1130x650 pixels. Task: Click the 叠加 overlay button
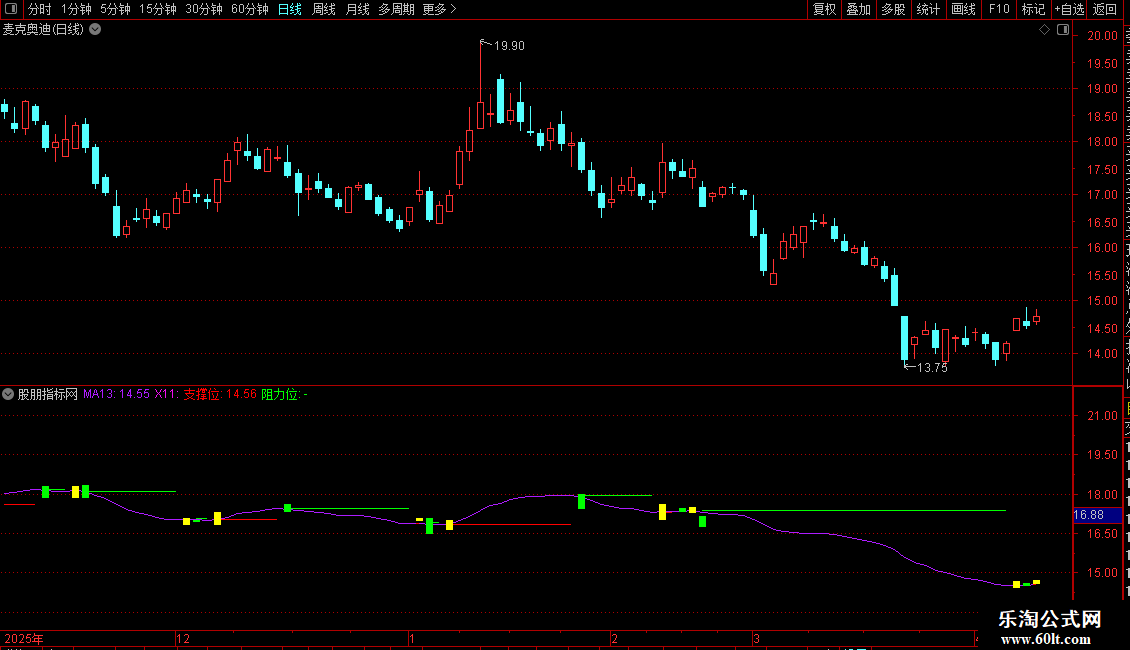coord(858,9)
